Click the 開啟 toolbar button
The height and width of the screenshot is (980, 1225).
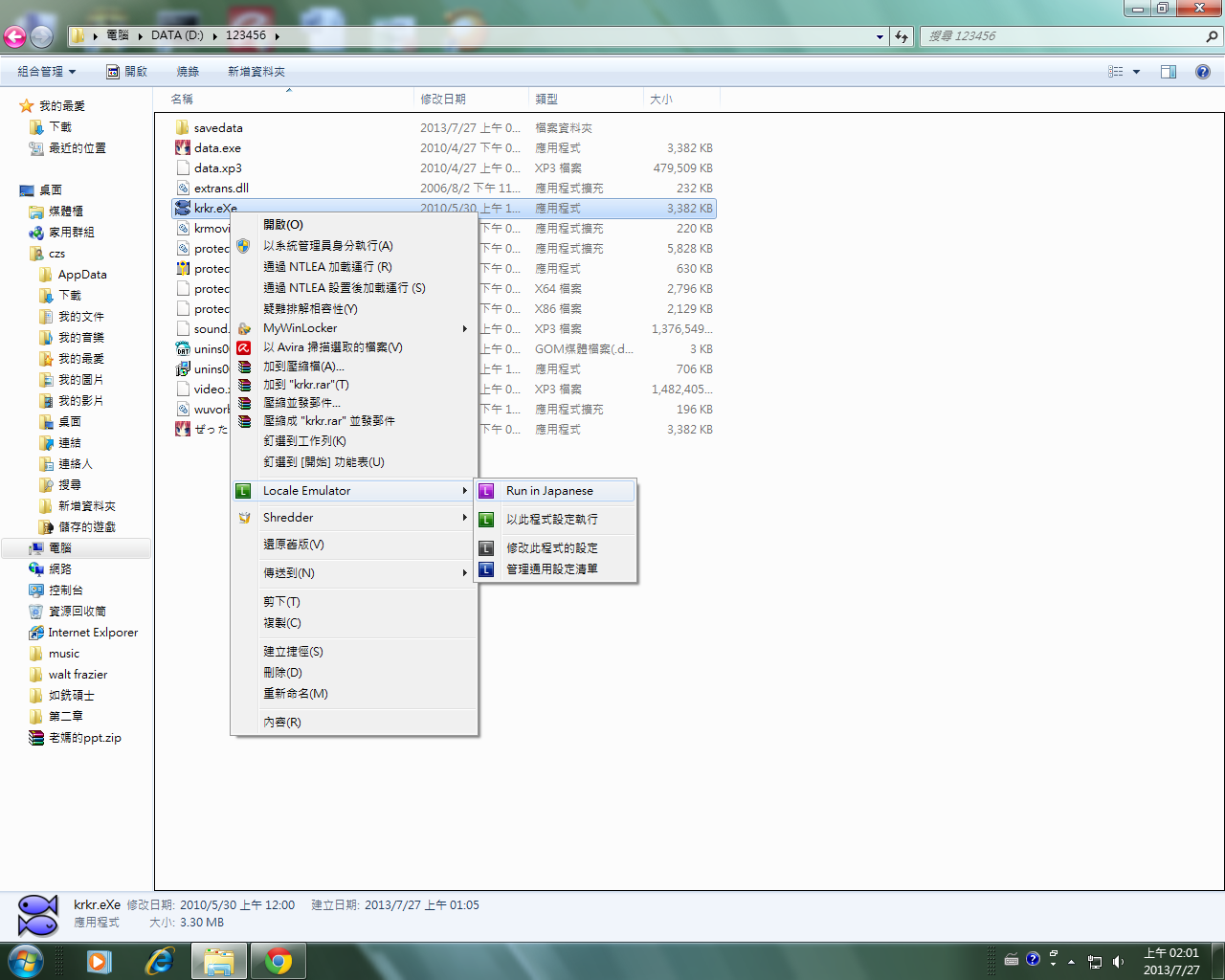(126, 72)
